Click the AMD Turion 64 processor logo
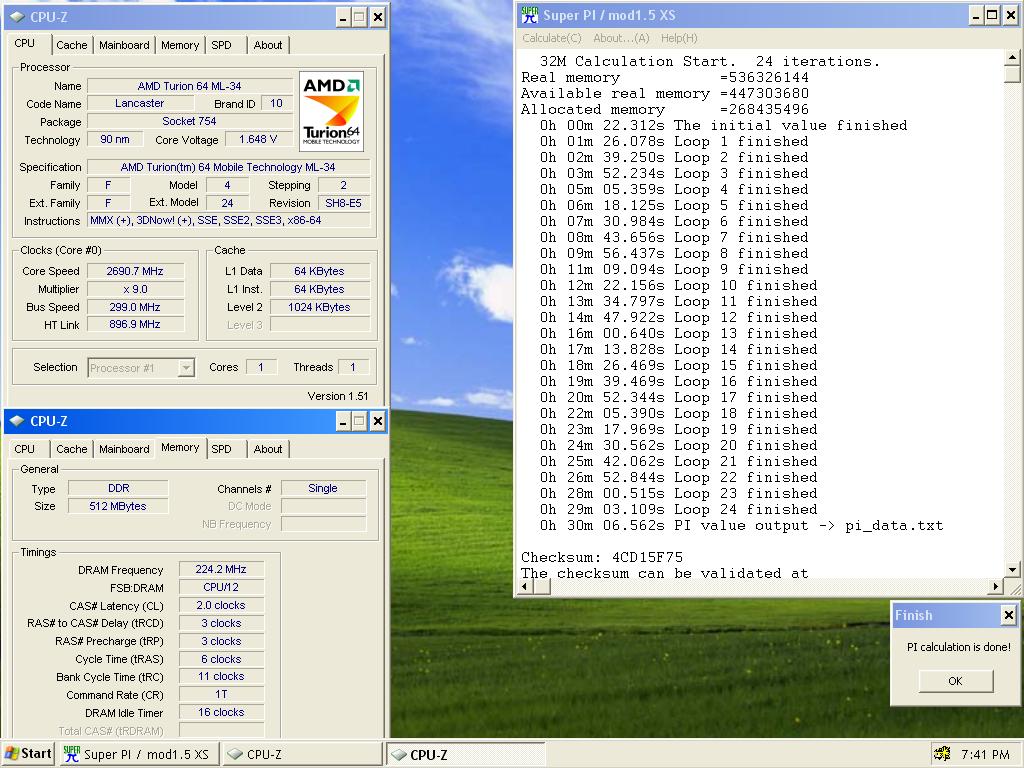 [331, 112]
